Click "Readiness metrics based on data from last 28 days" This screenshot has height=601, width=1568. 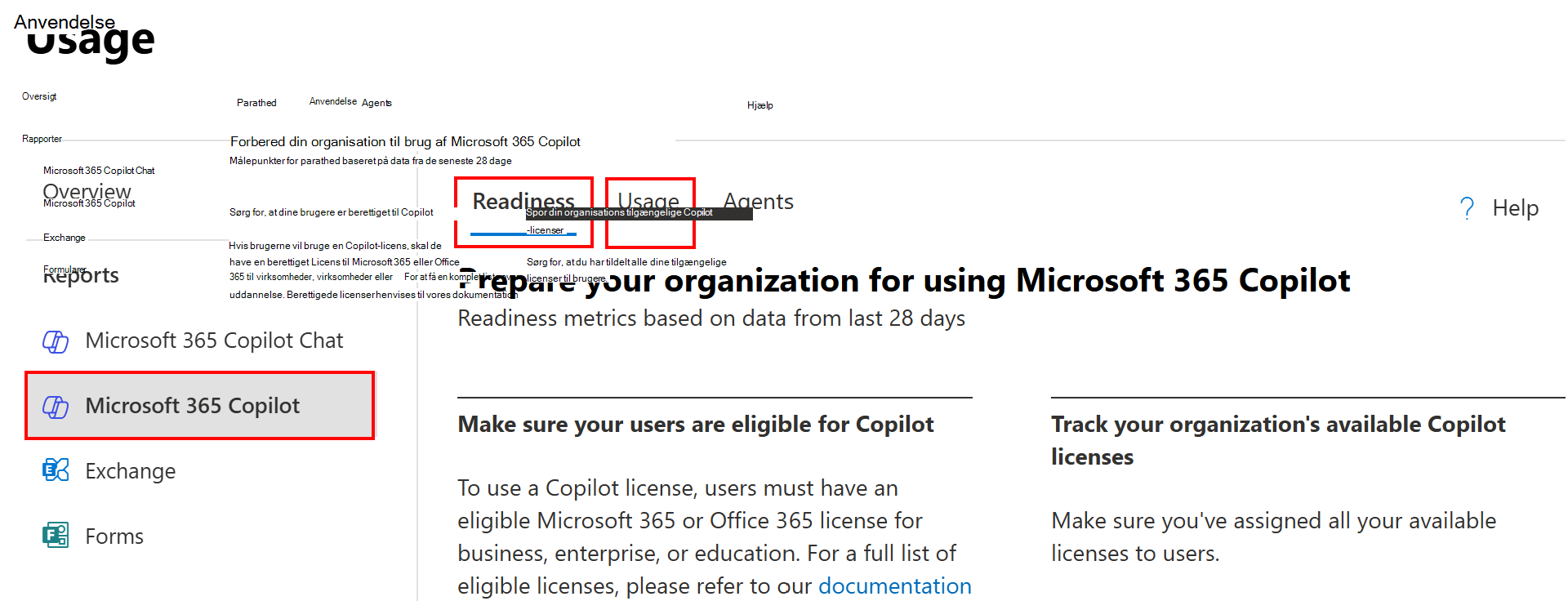(x=711, y=318)
